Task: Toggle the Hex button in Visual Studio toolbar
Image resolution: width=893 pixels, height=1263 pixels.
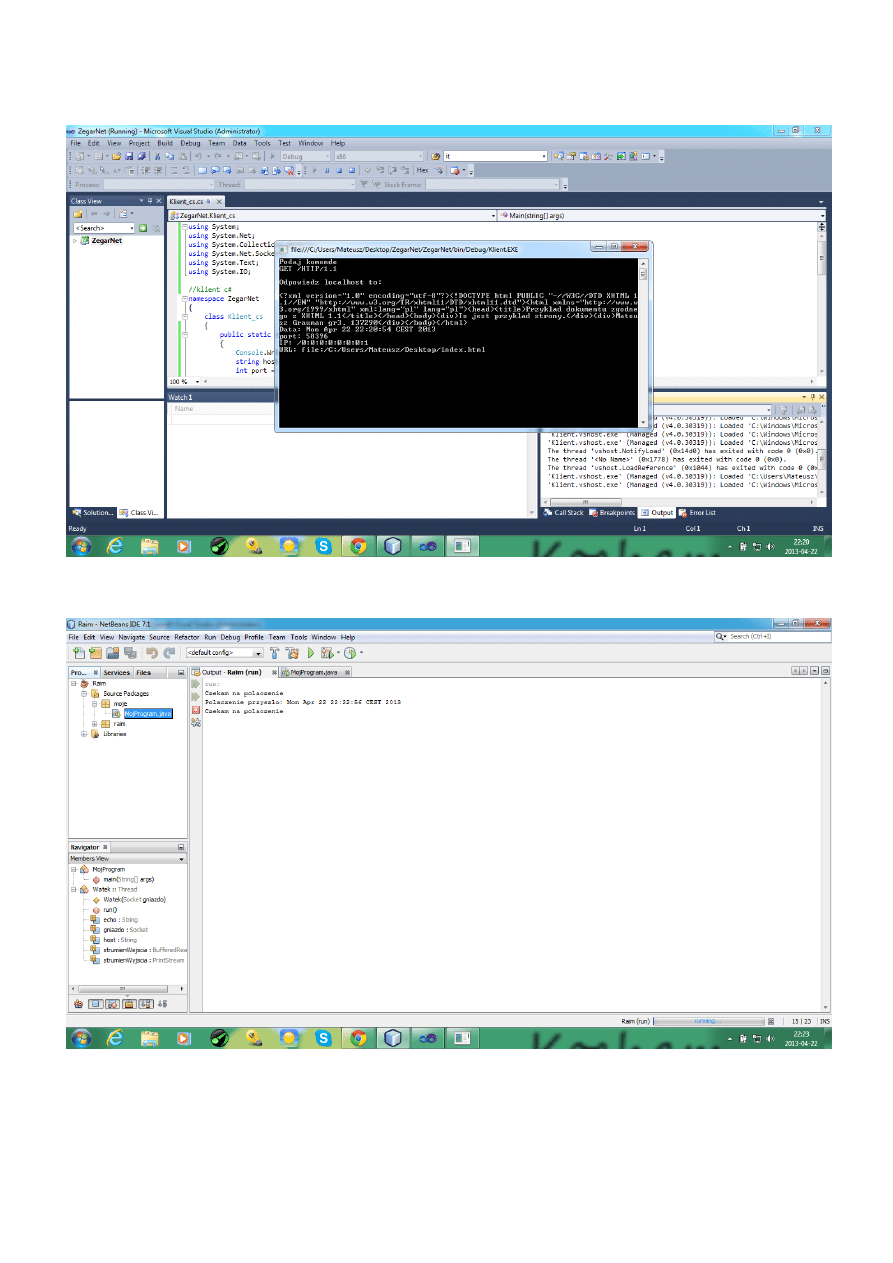Action: (x=423, y=171)
